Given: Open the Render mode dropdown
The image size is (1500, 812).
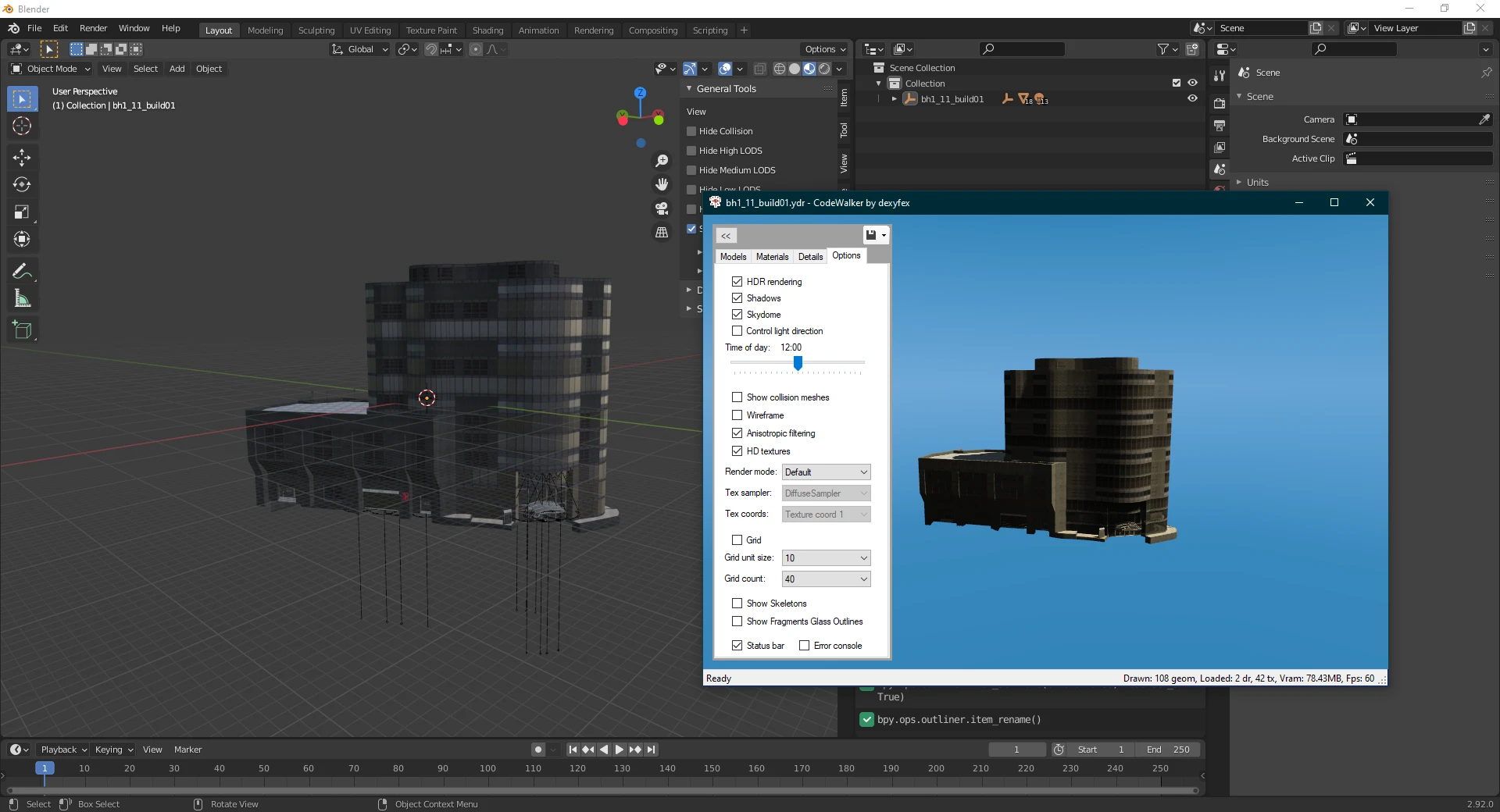Looking at the screenshot, I should pos(826,472).
